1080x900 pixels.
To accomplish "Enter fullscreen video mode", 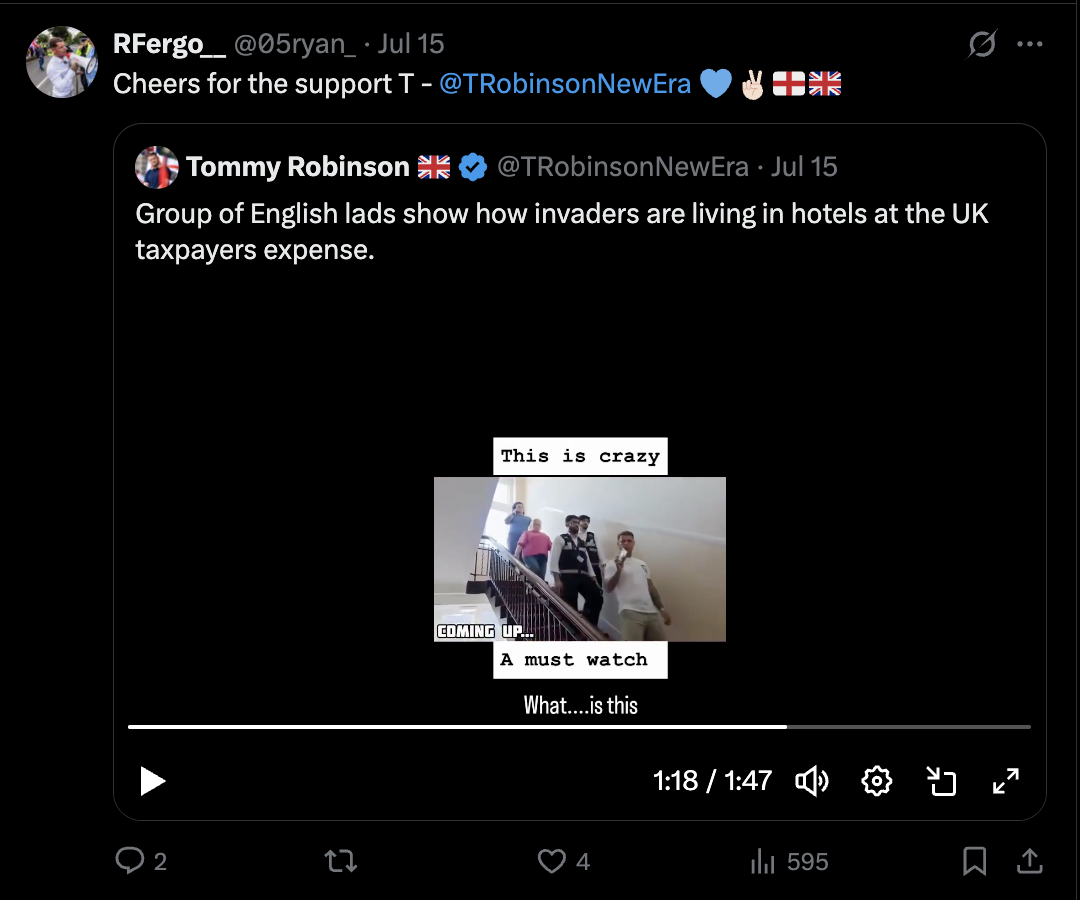I will (x=1005, y=781).
